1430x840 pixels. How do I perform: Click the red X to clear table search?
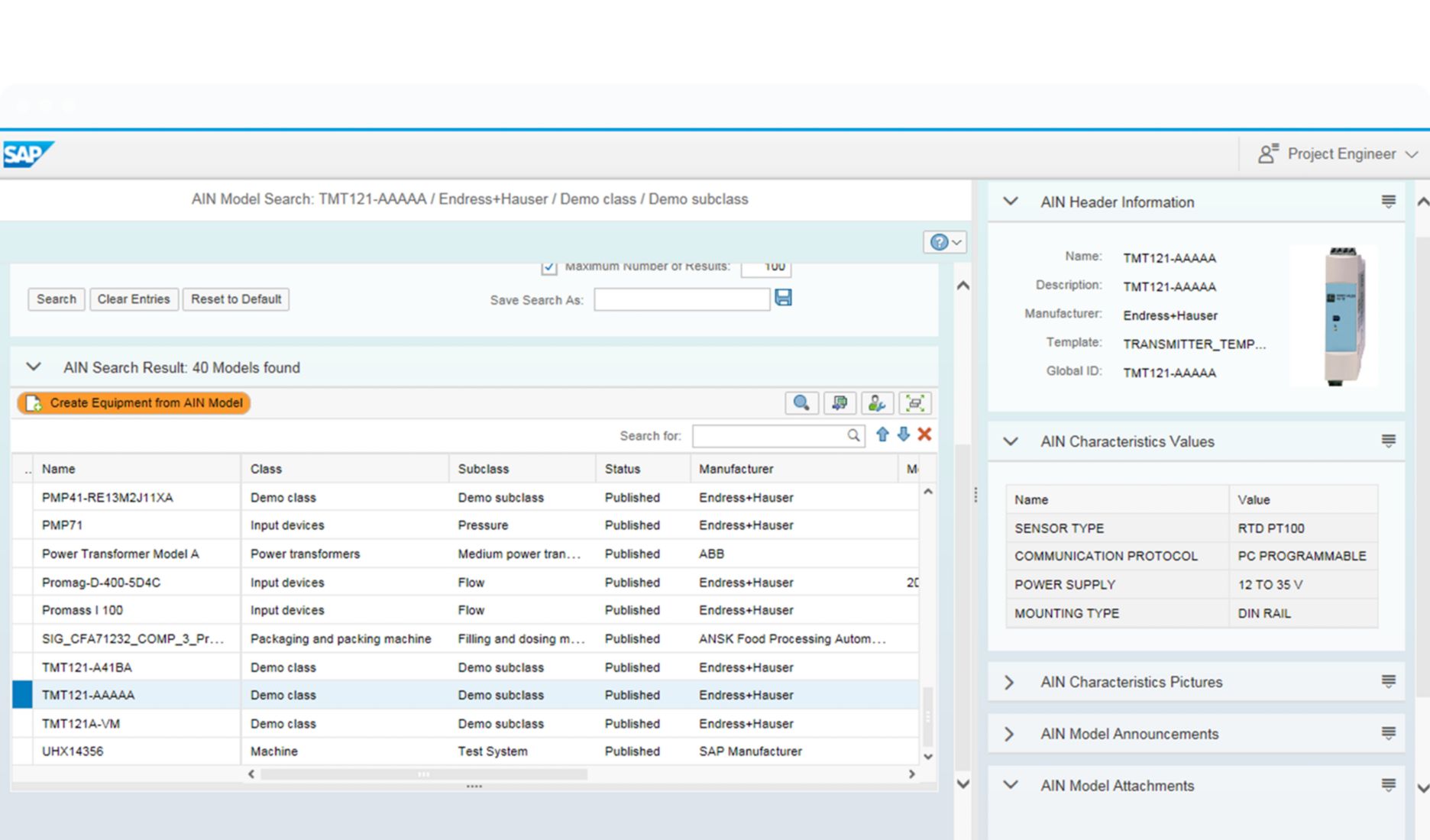click(924, 435)
